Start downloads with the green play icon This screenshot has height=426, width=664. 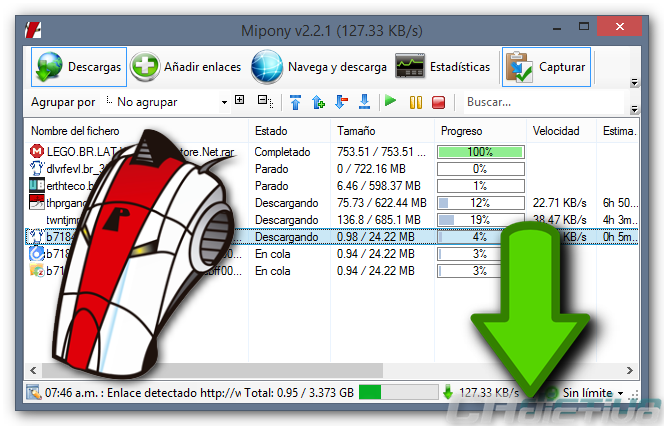pos(390,101)
